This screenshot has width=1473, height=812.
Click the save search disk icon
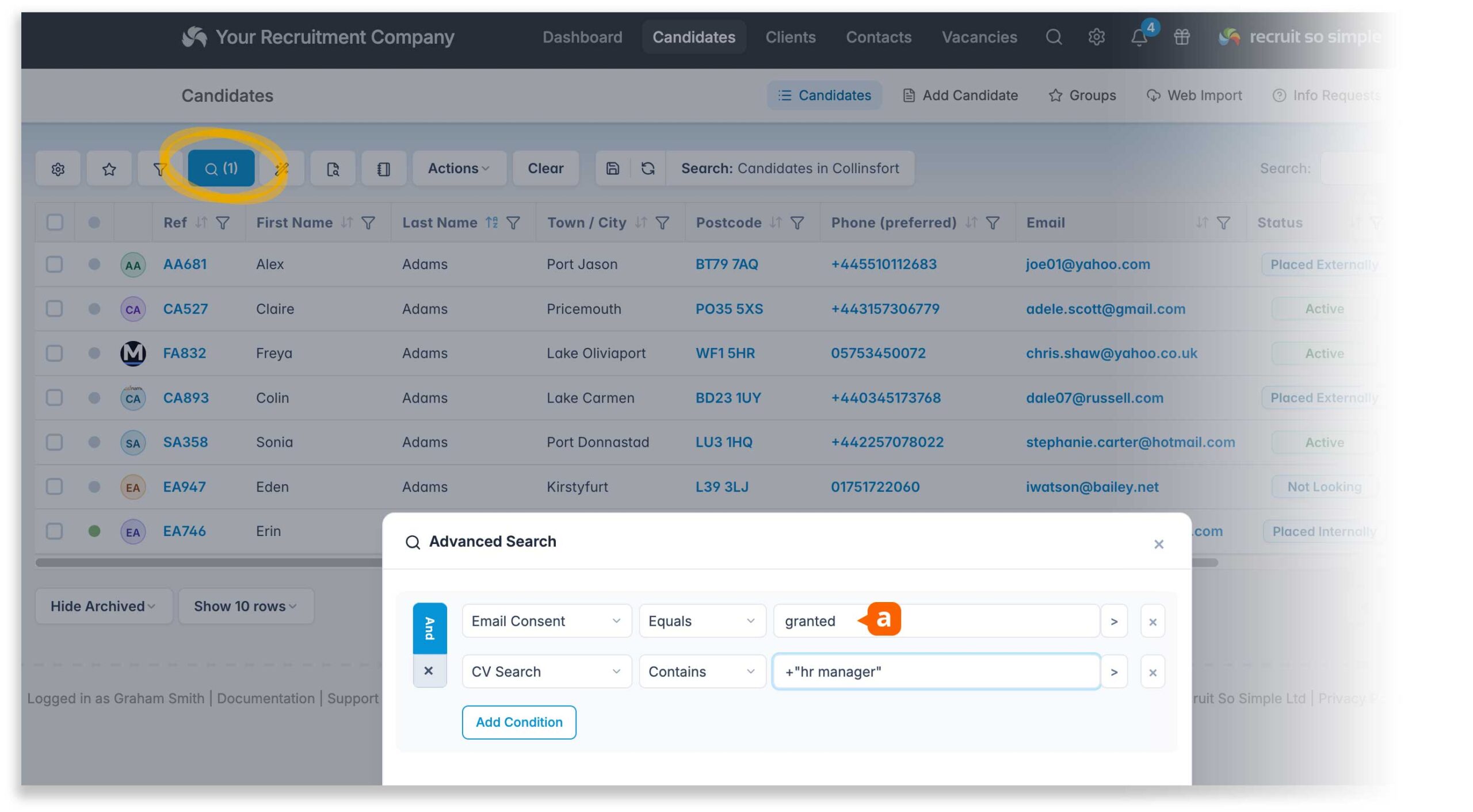pos(613,168)
